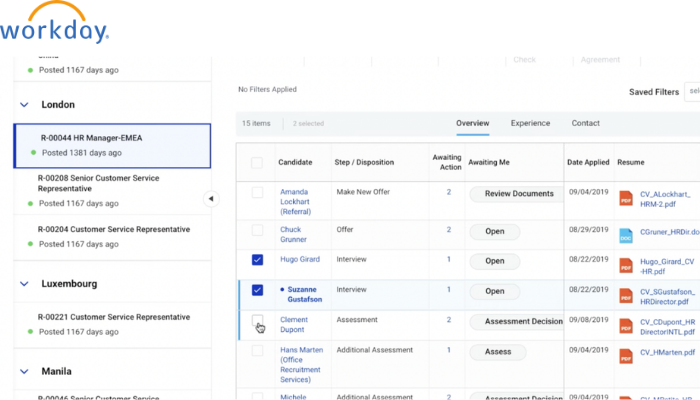Image resolution: width=700 pixels, height=400 pixels.
Task: Open Hugo_Girard_CV-HR.pdf resume link
Action: point(667,267)
